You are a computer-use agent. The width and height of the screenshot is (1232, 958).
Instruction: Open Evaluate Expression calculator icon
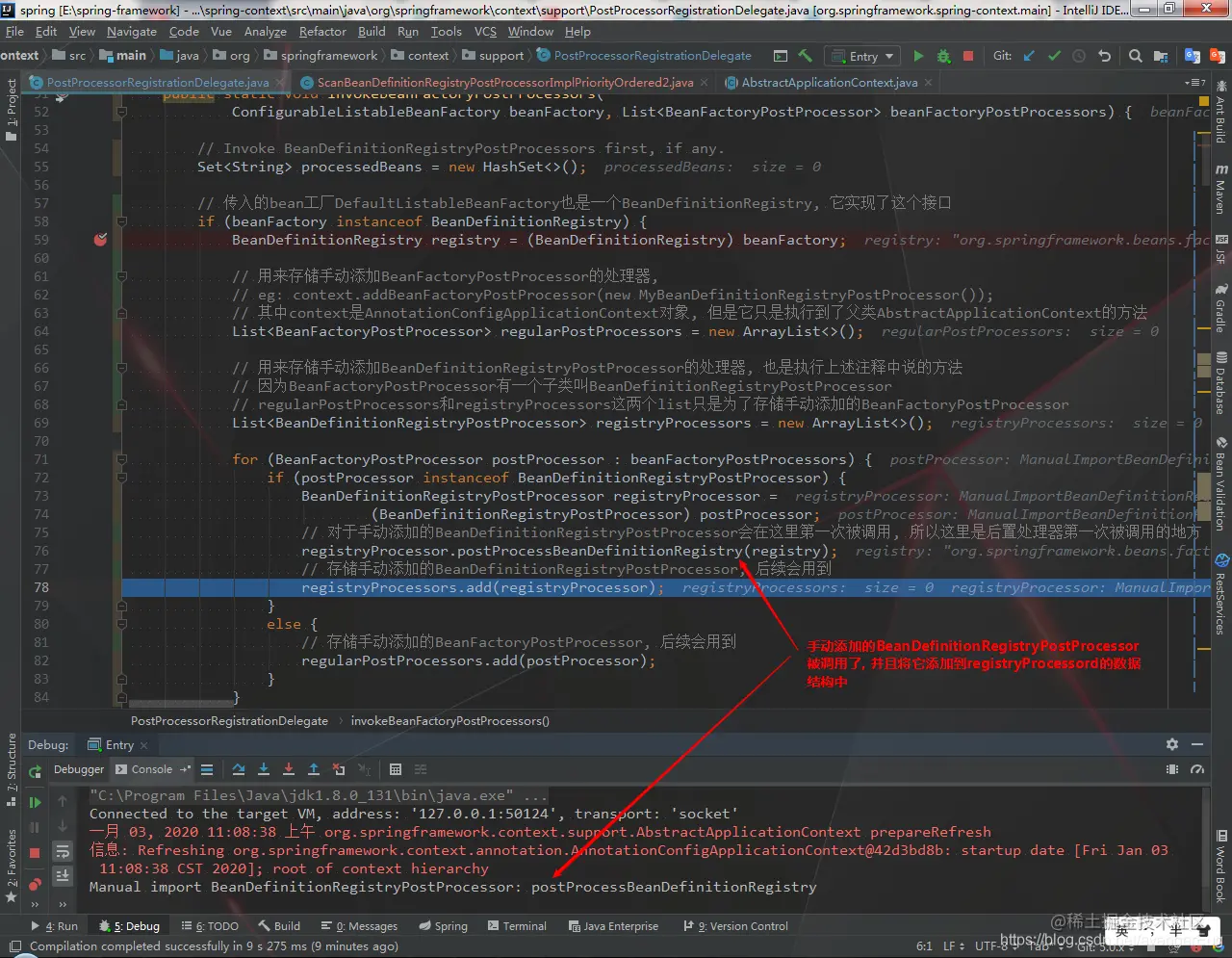coord(396,769)
